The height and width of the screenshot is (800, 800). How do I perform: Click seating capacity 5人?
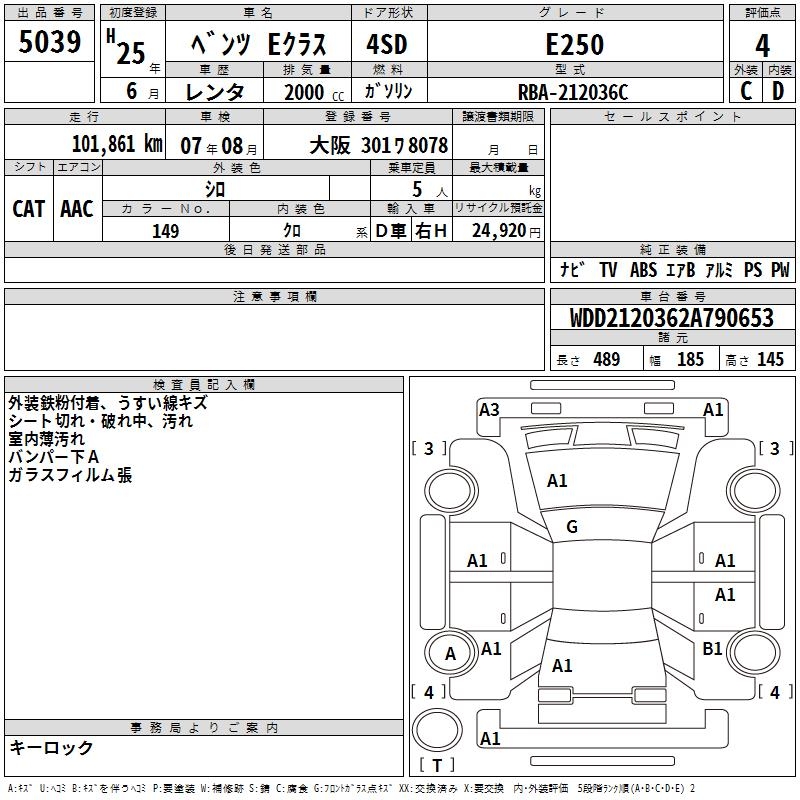(430, 190)
